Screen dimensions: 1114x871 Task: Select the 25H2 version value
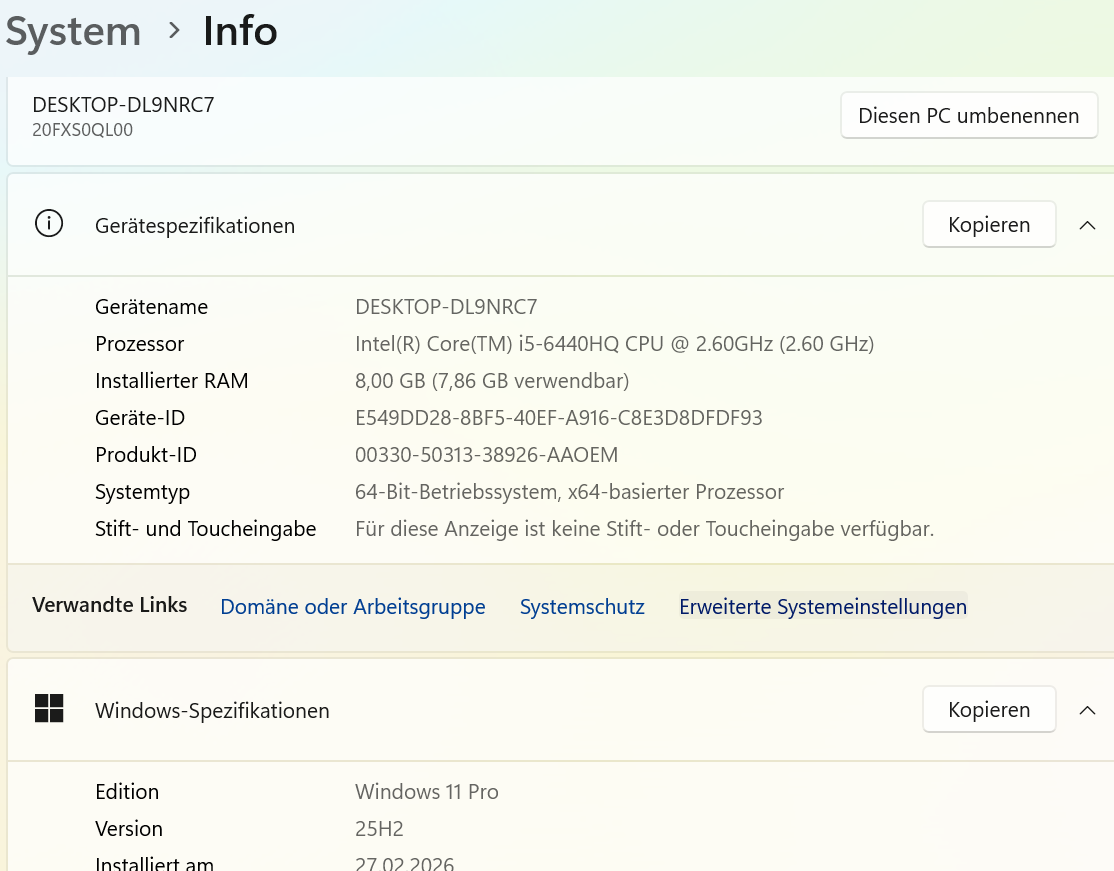[379, 828]
